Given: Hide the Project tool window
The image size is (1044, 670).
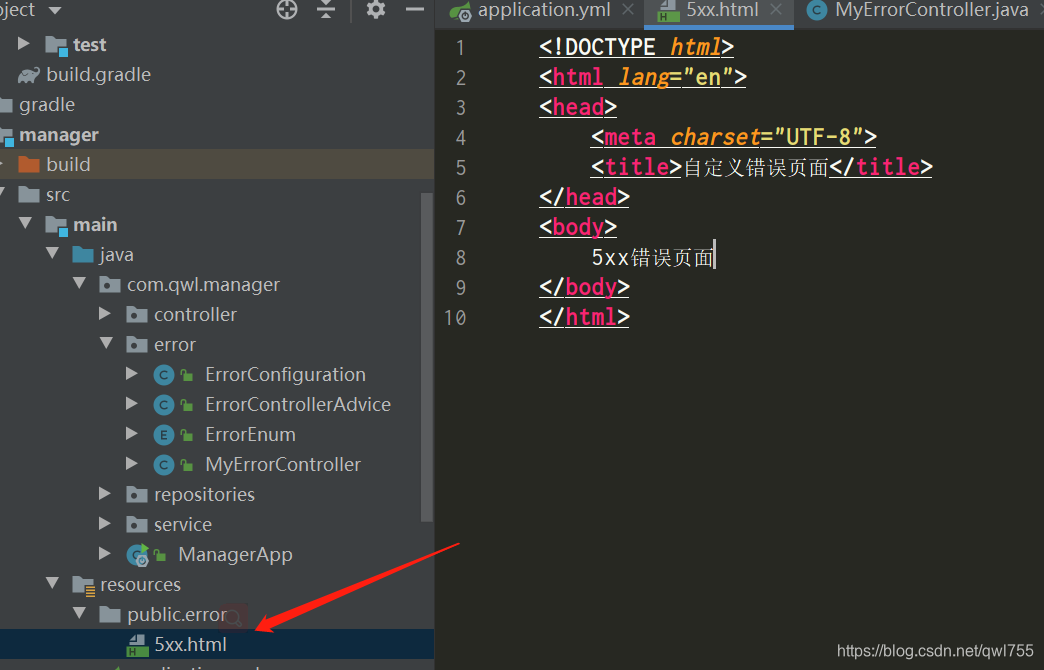Looking at the screenshot, I should 414,11.
